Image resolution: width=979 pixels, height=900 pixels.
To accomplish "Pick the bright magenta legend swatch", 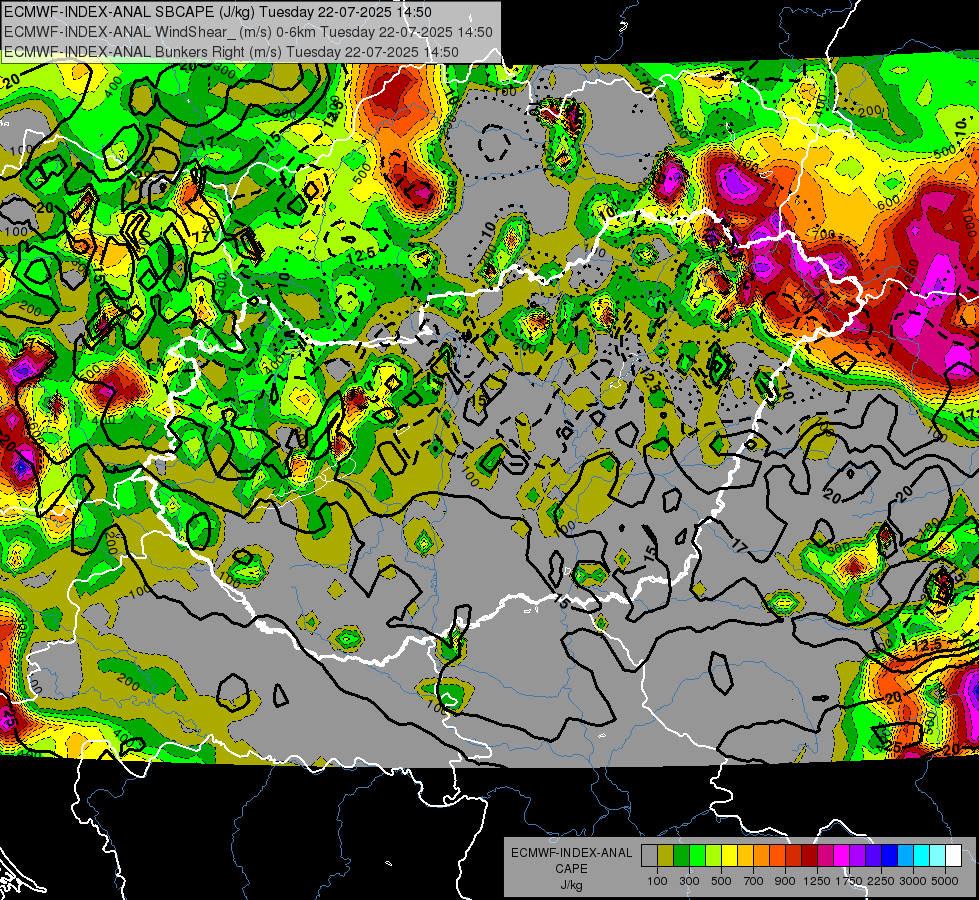I will click(842, 855).
